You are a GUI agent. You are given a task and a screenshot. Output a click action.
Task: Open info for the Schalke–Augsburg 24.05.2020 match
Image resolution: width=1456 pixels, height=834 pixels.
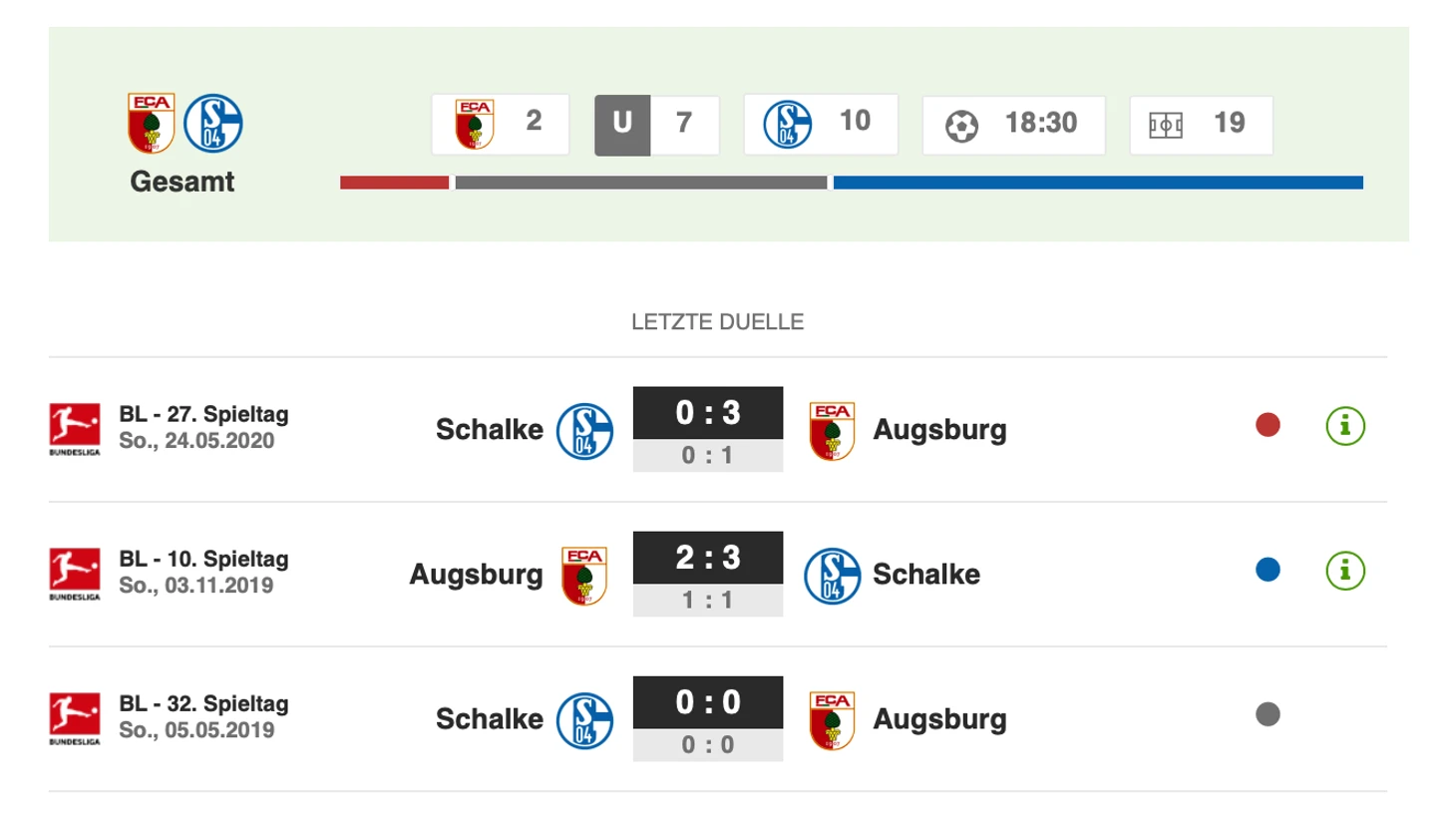(1344, 427)
